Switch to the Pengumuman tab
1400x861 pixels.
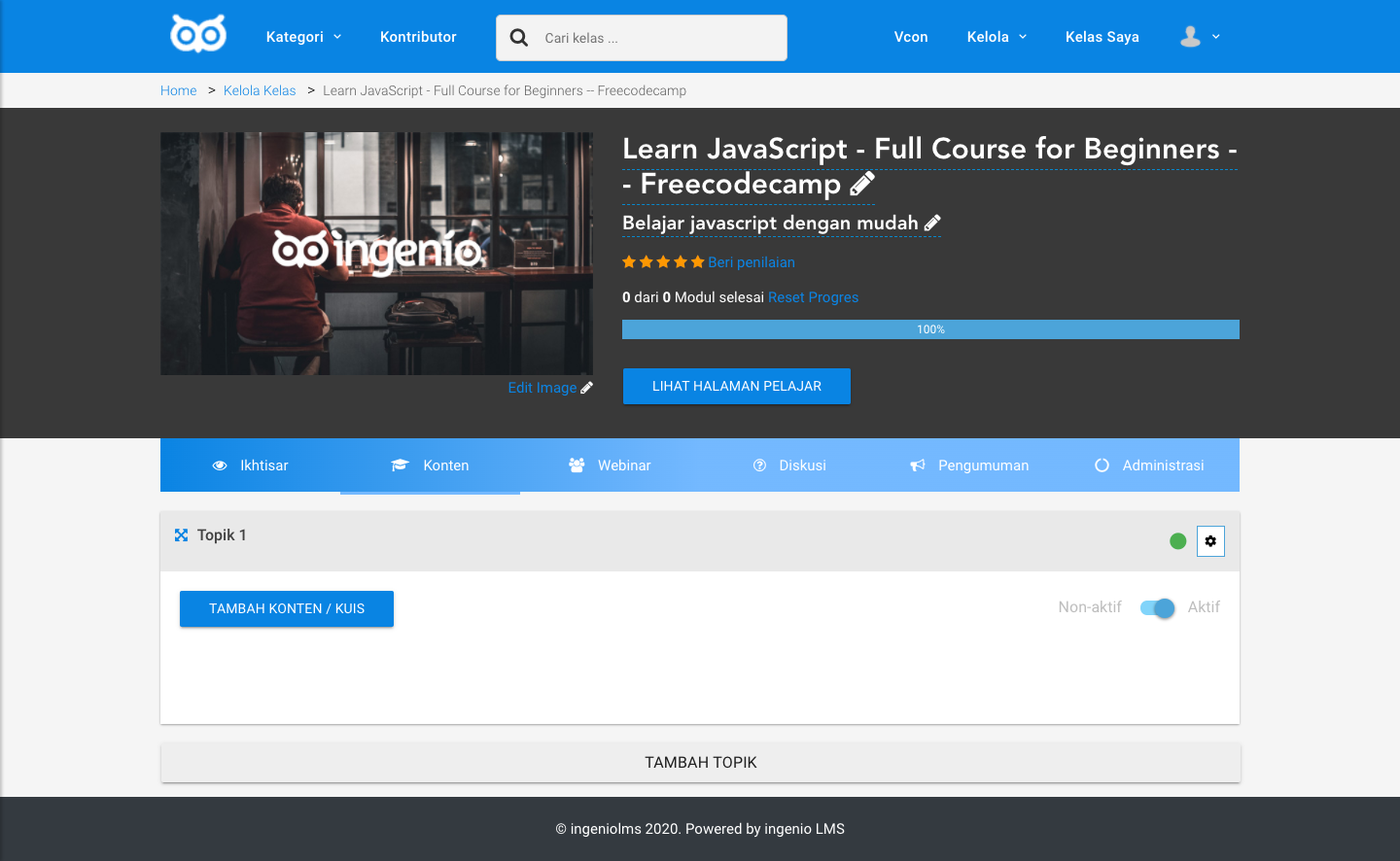point(969,465)
